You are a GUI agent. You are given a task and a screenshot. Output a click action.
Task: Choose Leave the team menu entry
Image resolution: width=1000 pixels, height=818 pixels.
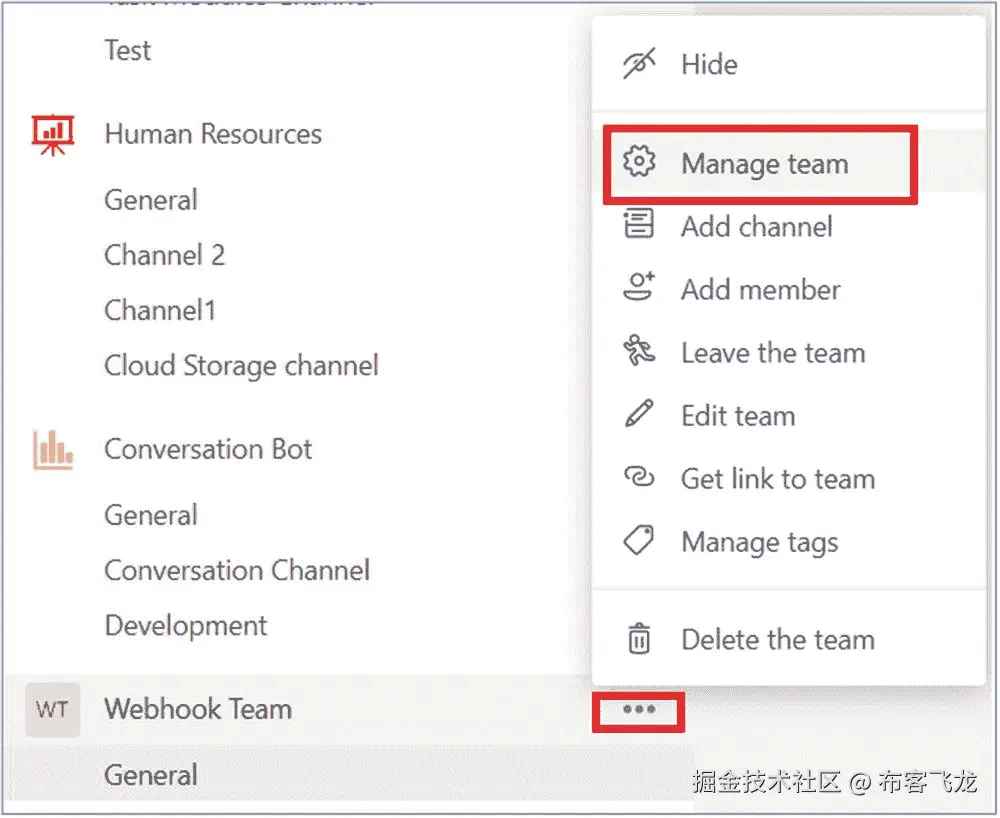click(x=772, y=353)
